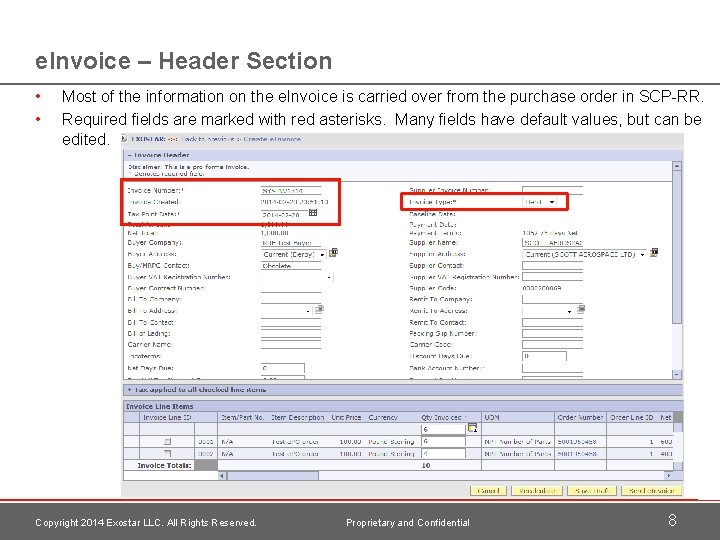The height and width of the screenshot is (540, 720).
Task: Click the Qty Invoiced apply-to-all icon
Action: click(472, 428)
